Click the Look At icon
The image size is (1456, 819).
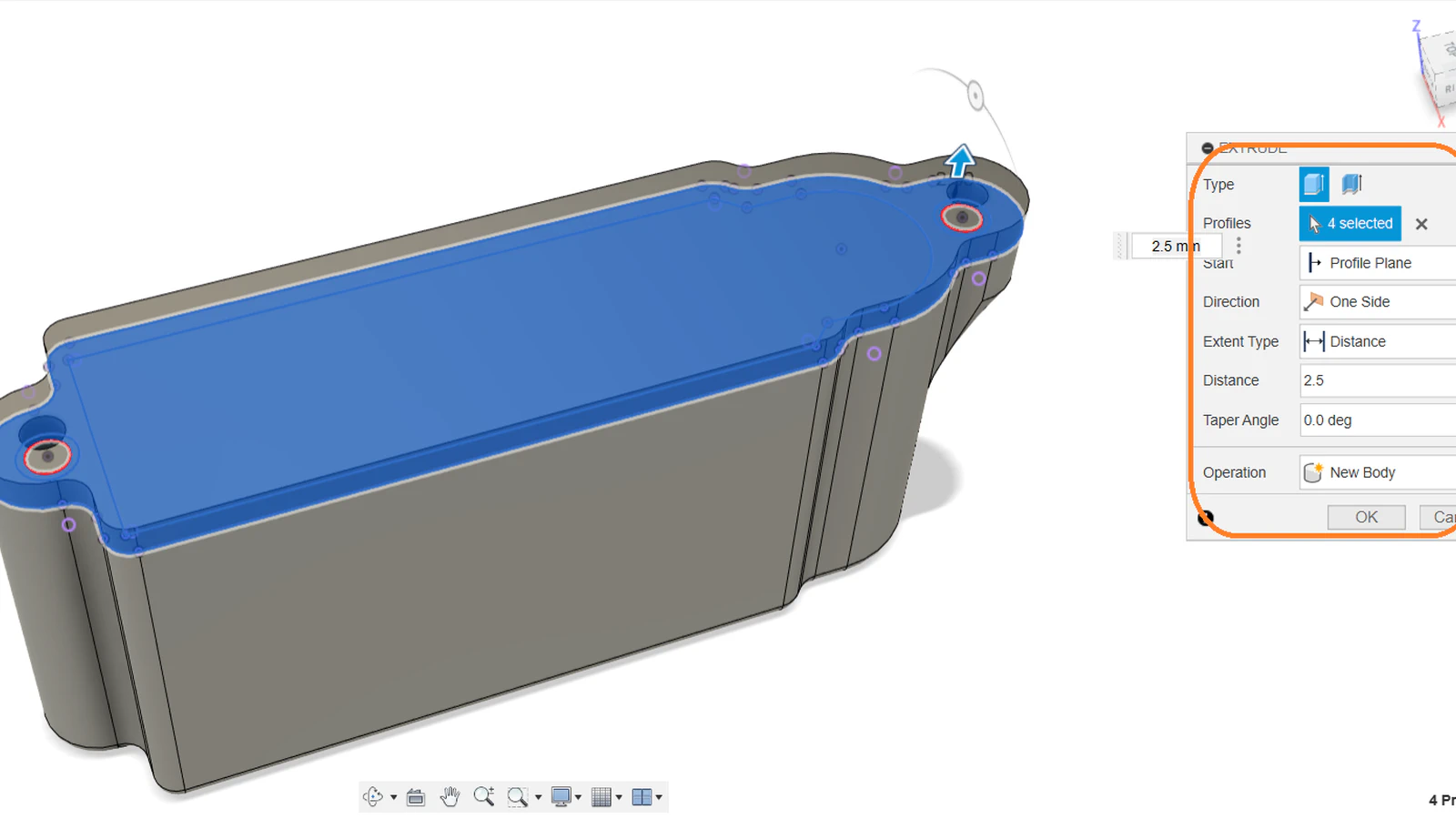coord(416,797)
